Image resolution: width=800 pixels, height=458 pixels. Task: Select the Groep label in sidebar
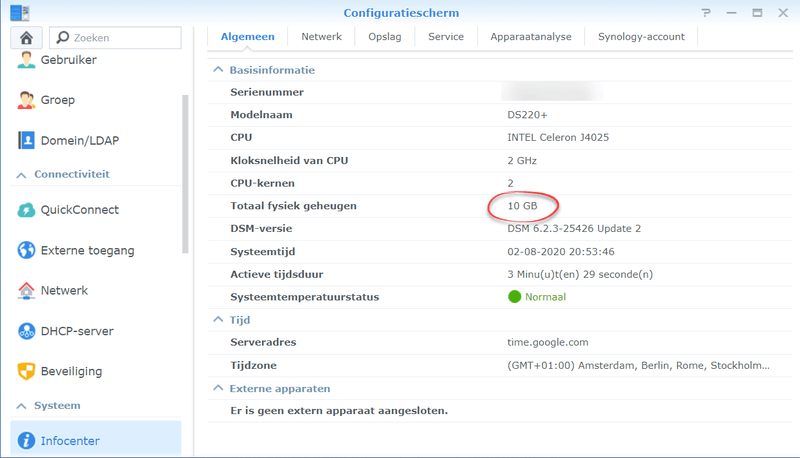pos(58,100)
